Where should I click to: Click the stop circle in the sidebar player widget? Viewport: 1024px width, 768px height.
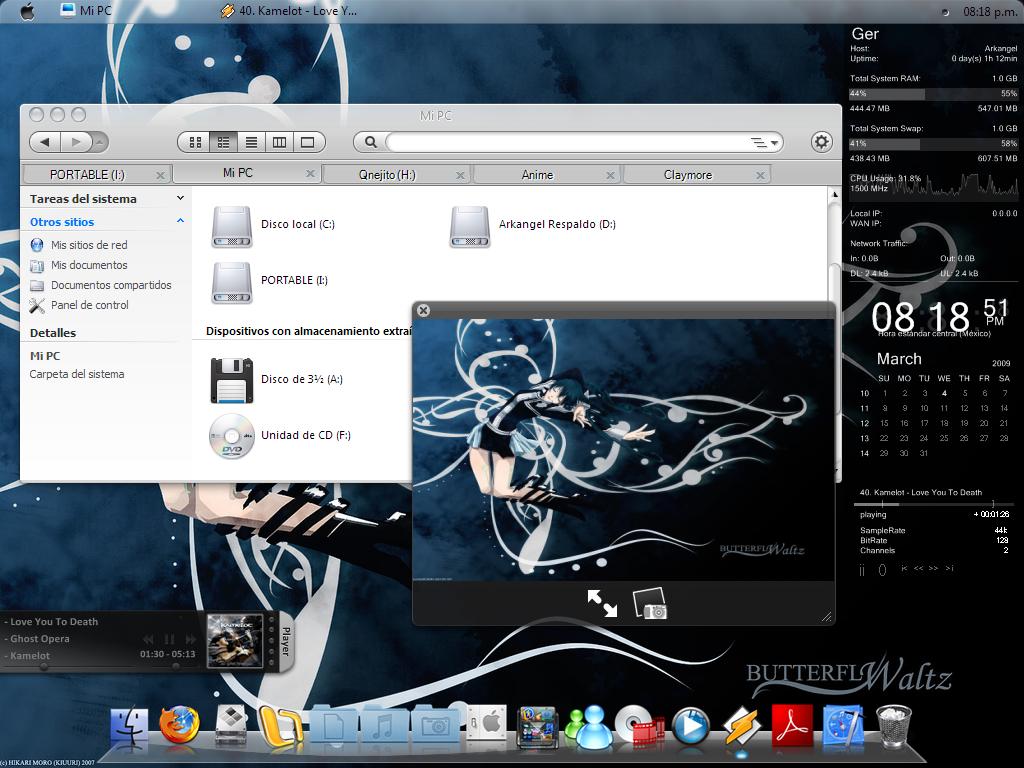click(x=882, y=570)
